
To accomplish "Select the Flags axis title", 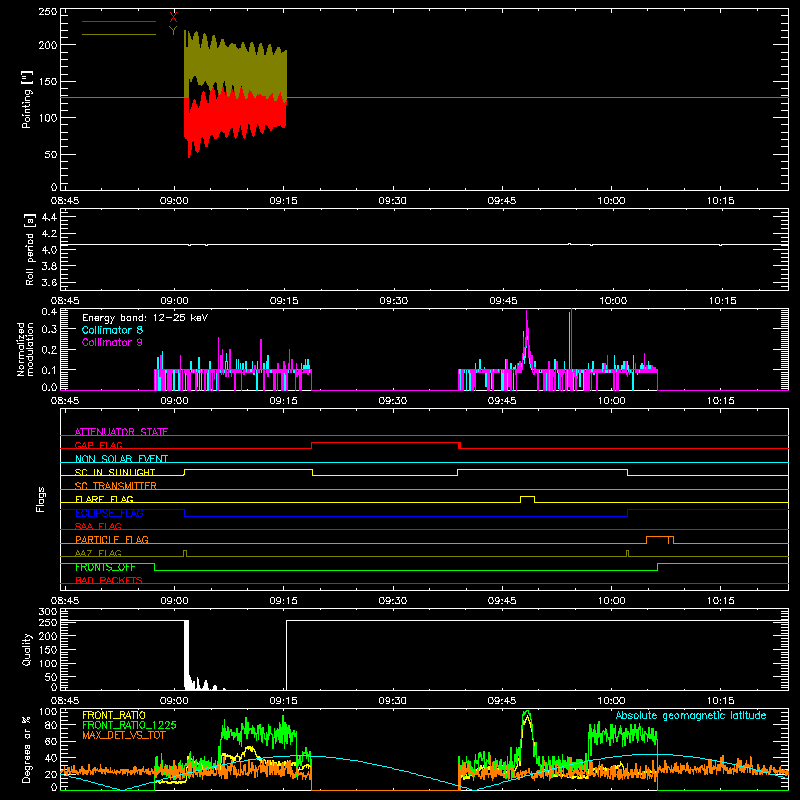I will pos(40,499).
